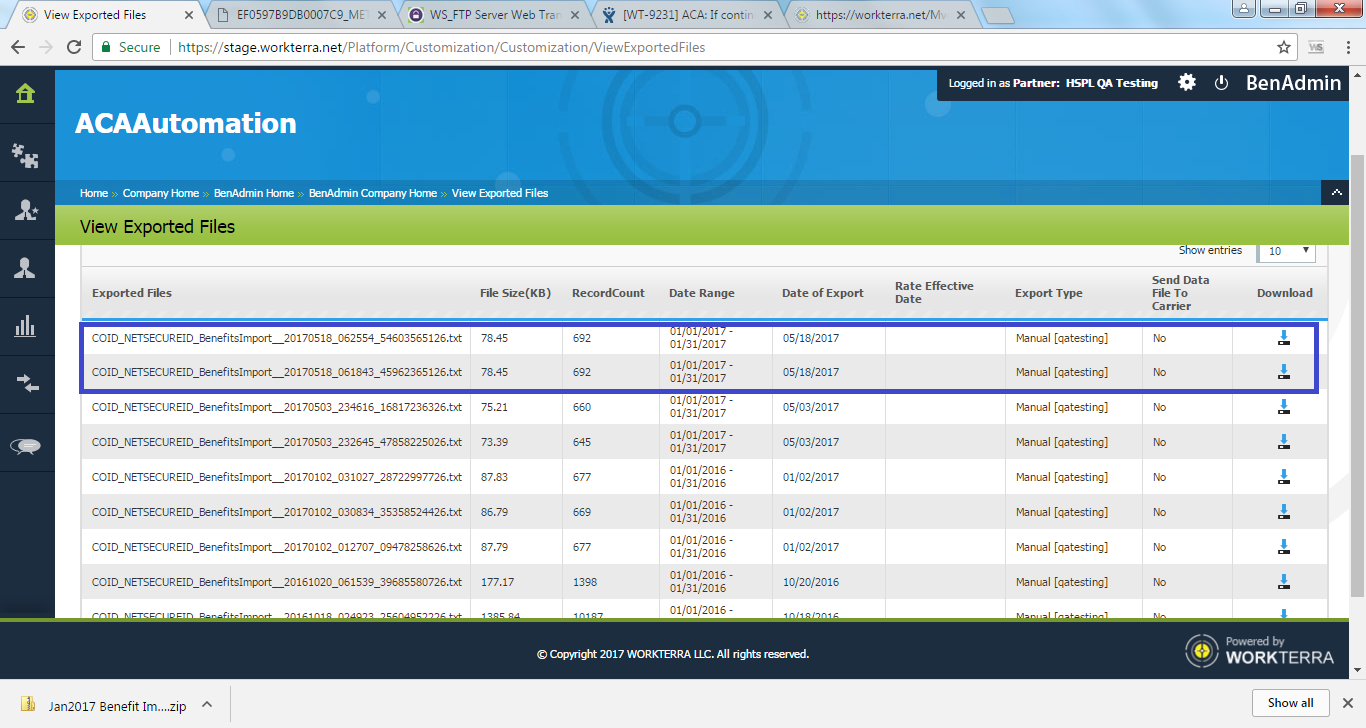
Task: Sort by RecordCount column header
Action: (x=608, y=293)
